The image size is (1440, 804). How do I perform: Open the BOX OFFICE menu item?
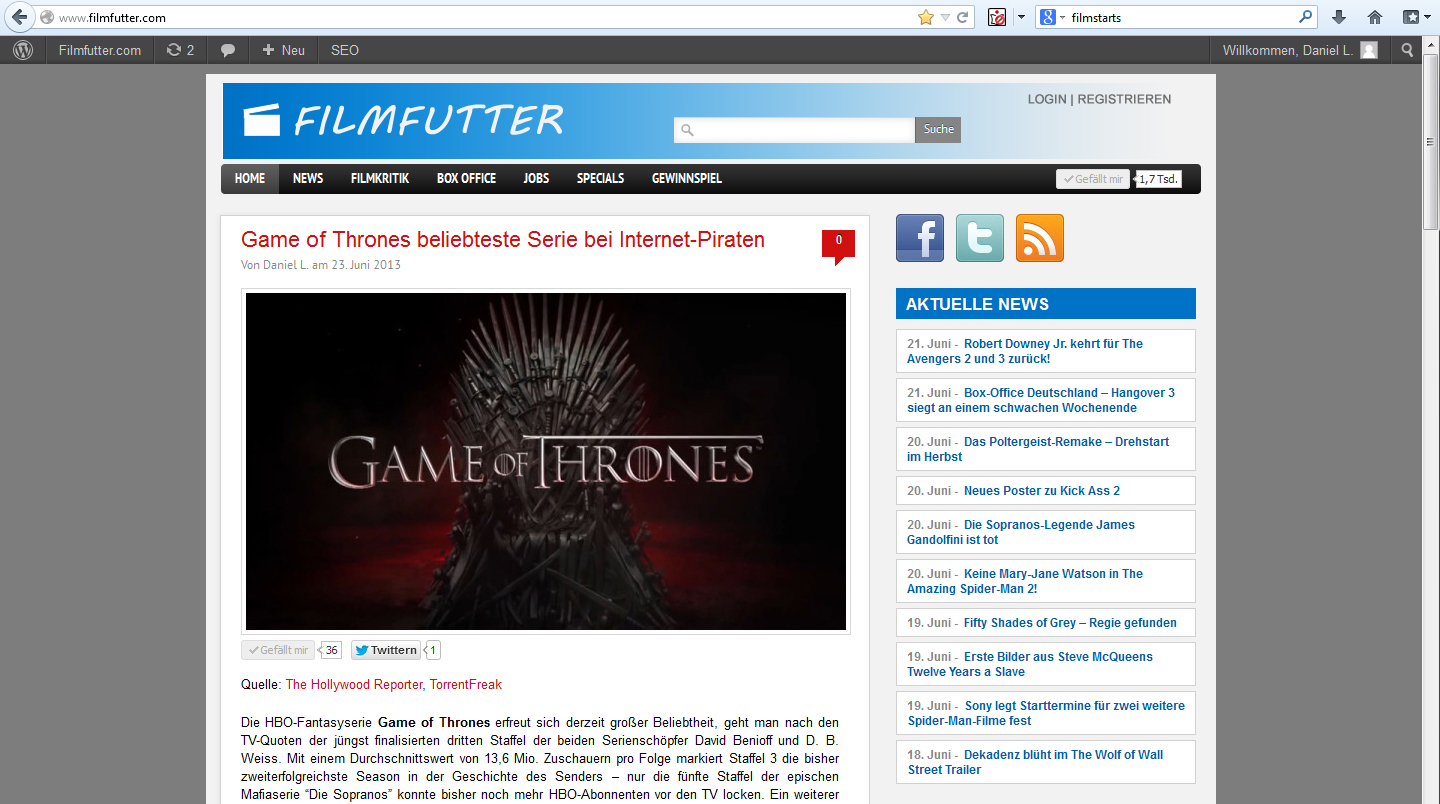(x=466, y=178)
